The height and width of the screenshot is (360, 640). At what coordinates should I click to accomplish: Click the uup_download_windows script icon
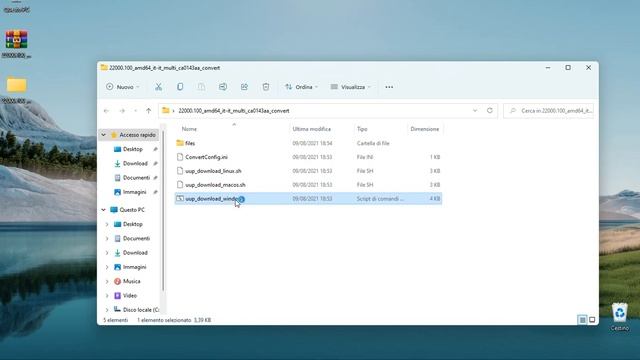pos(180,199)
